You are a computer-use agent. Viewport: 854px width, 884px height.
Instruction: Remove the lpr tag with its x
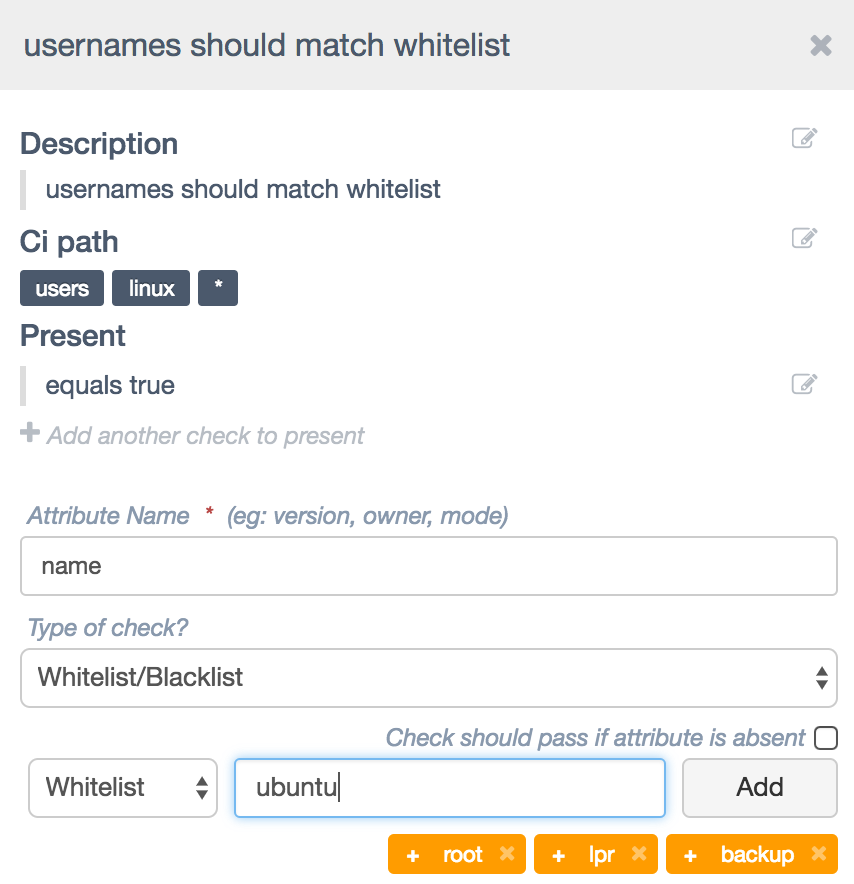tap(639, 854)
